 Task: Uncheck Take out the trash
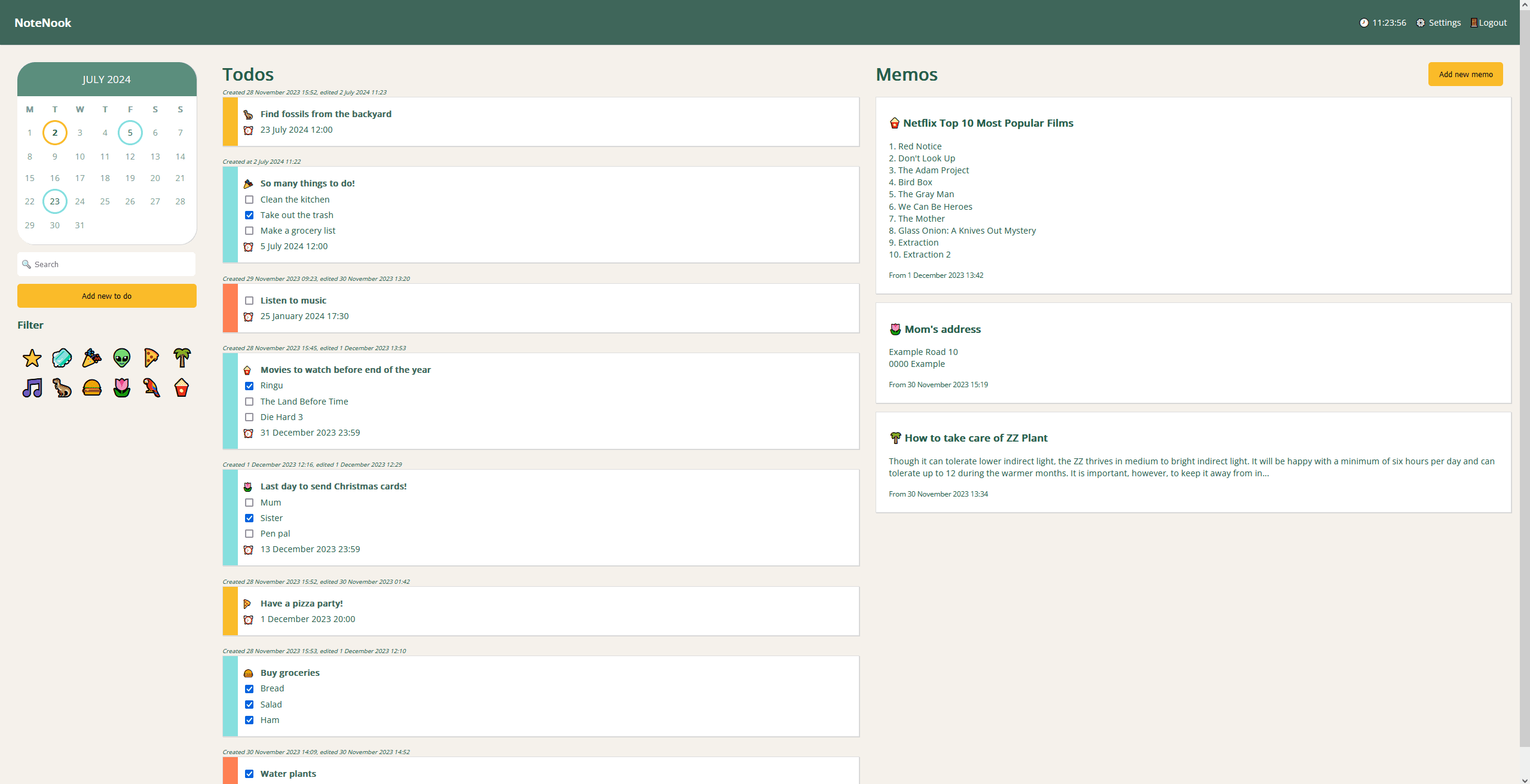(249, 215)
